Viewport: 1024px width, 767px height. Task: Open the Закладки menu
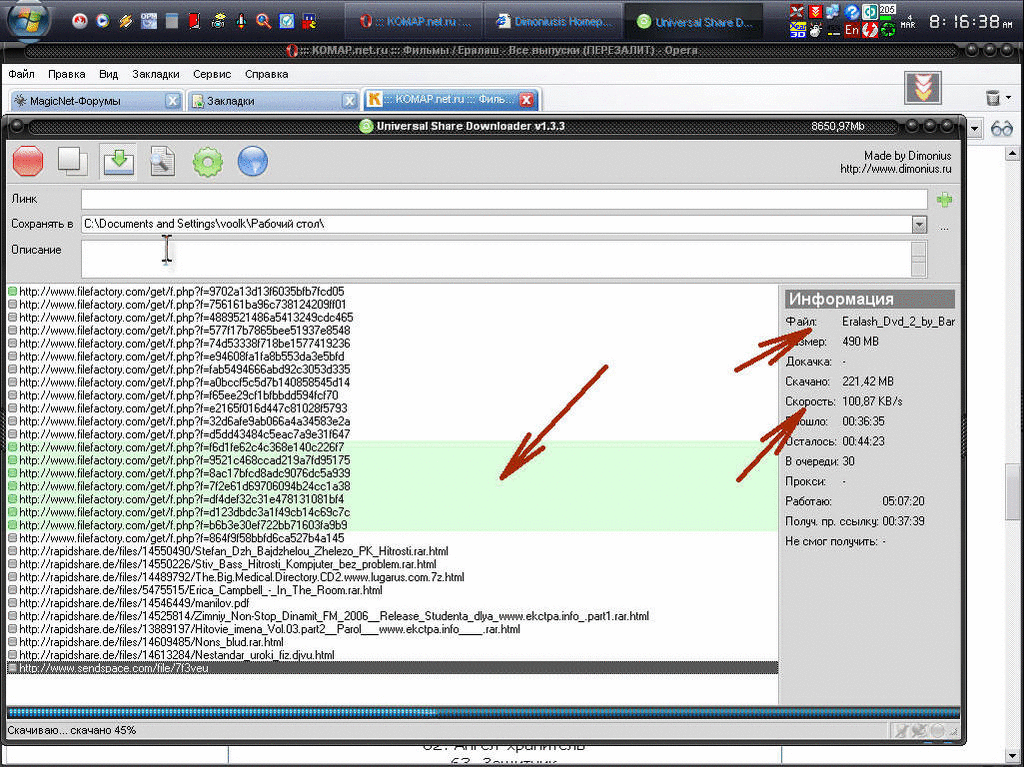click(155, 74)
